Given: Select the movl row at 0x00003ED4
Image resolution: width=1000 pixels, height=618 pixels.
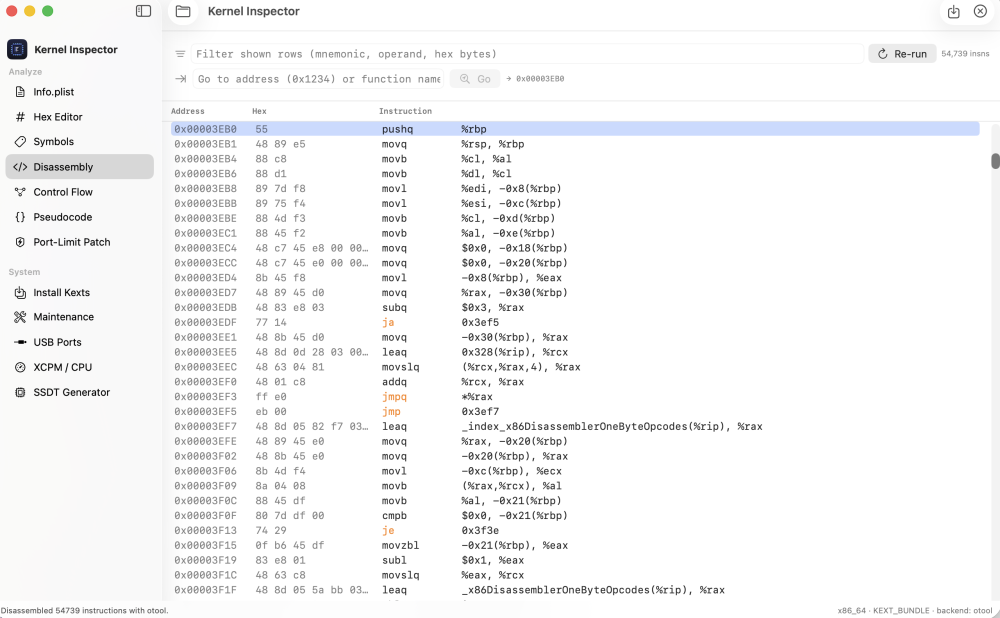Looking at the screenshot, I should tap(575, 278).
